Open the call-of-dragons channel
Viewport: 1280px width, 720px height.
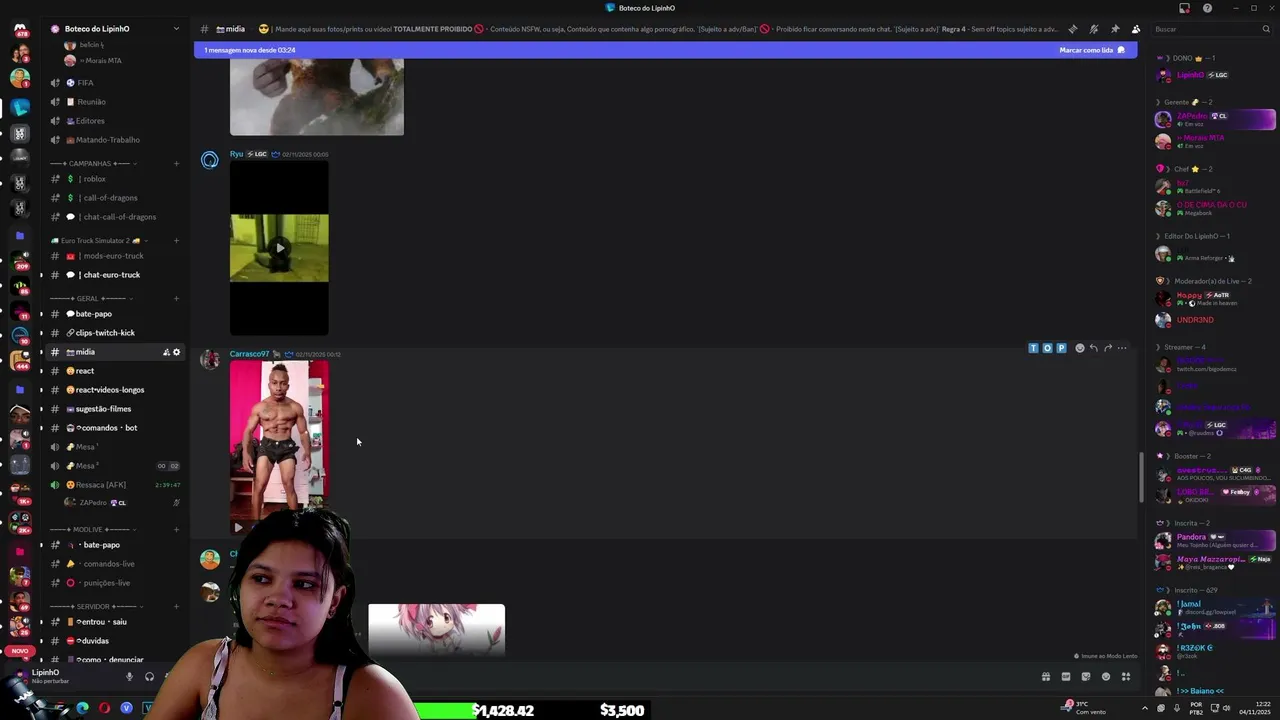(x=115, y=198)
